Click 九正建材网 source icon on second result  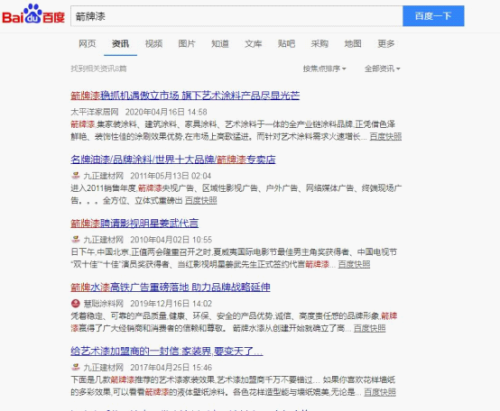[x=76, y=175]
